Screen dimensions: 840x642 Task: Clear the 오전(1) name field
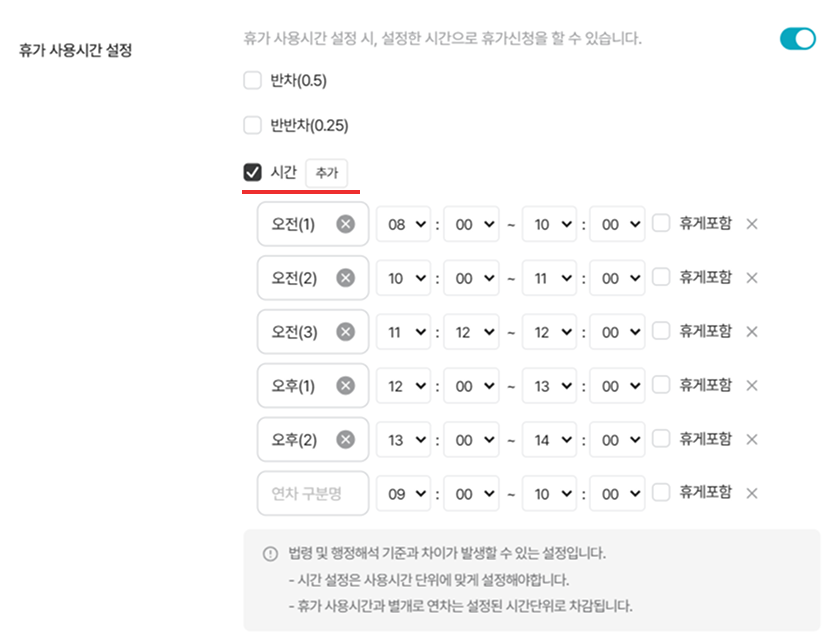(x=346, y=224)
